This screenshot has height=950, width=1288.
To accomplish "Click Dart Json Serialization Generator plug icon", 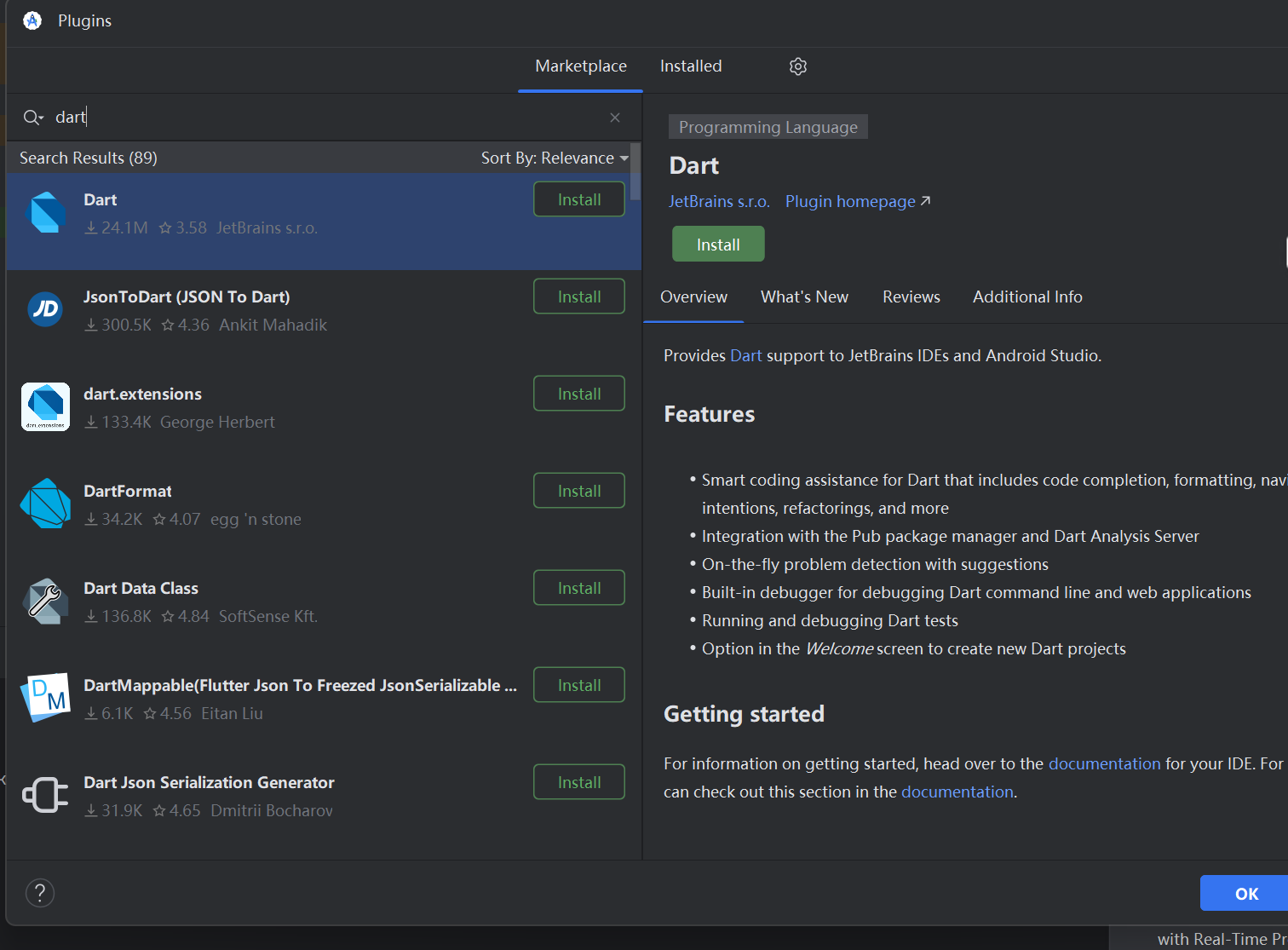I will [45, 795].
